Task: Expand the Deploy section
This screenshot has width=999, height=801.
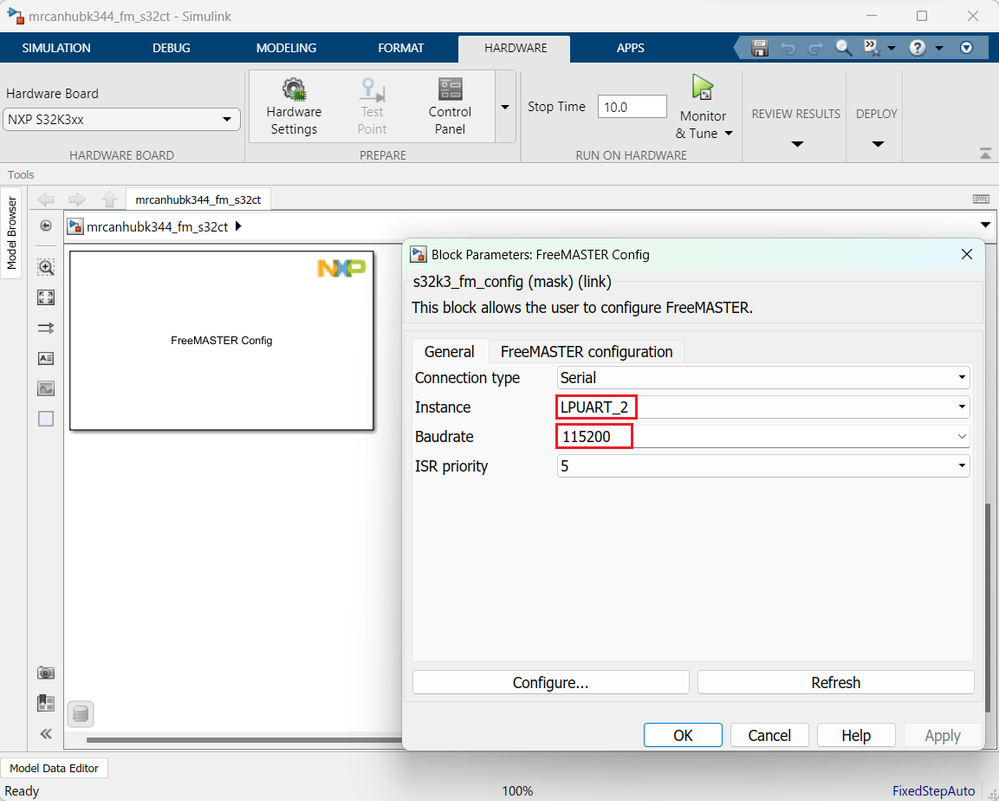Action: pos(877,144)
